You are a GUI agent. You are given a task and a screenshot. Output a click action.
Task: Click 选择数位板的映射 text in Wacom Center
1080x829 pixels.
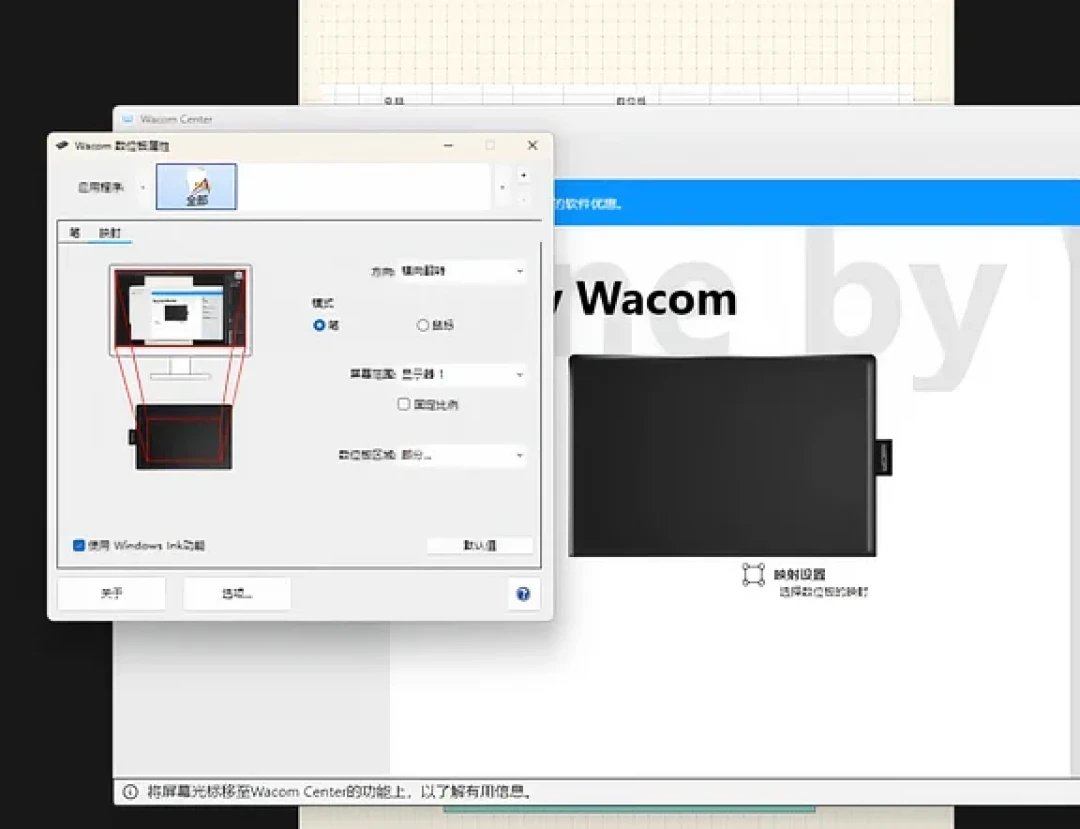pyautogui.click(x=824, y=591)
